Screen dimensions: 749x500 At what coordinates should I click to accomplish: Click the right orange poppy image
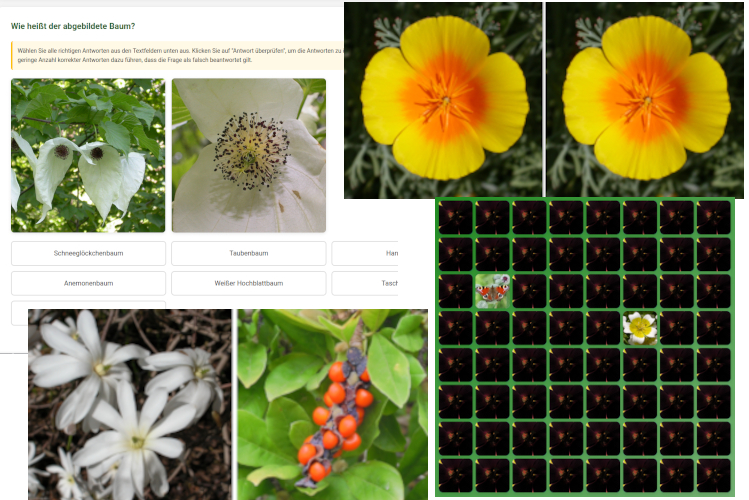click(645, 98)
